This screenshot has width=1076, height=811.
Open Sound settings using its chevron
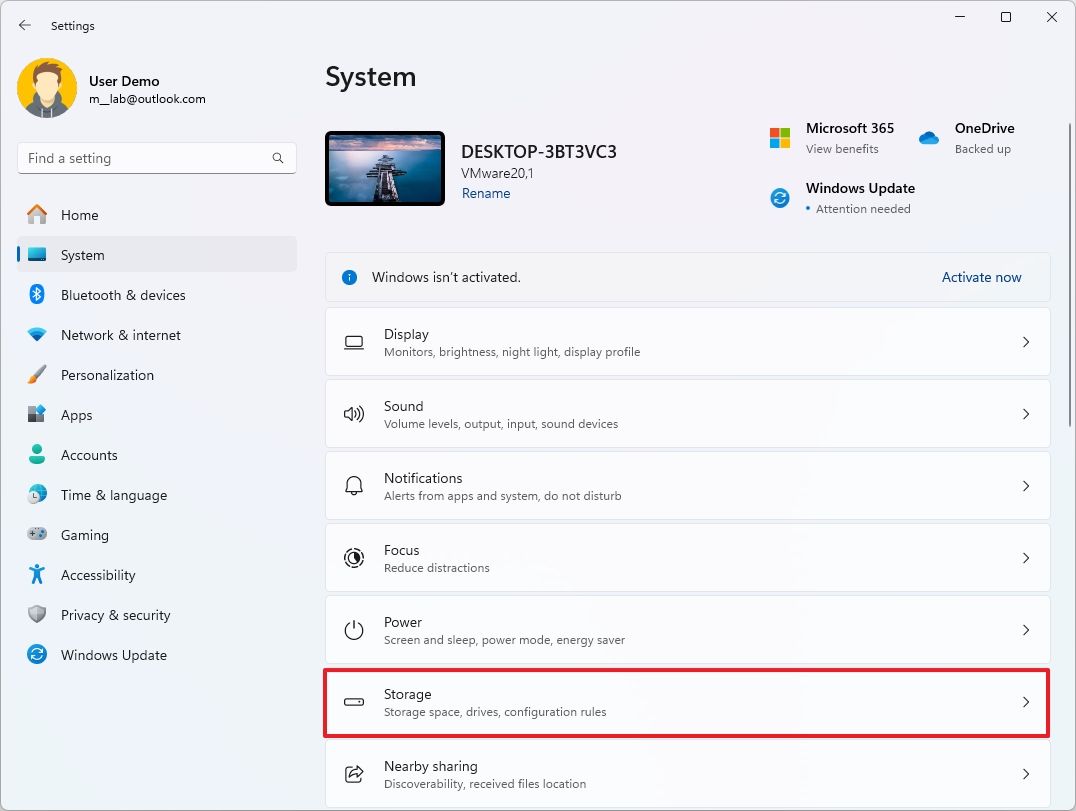pyautogui.click(x=1025, y=414)
